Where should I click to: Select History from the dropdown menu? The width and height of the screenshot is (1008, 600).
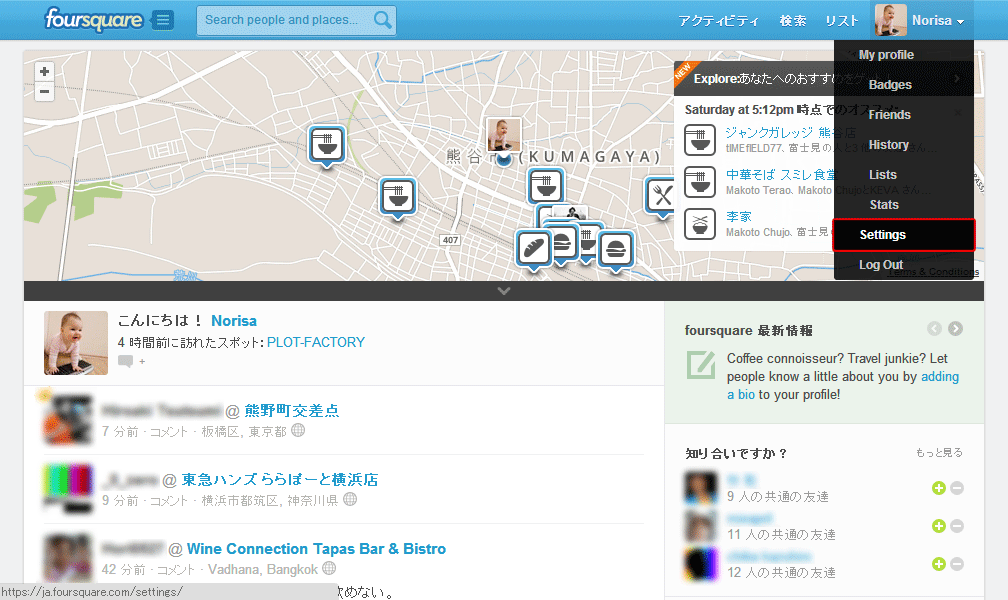pyautogui.click(x=888, y=145)
